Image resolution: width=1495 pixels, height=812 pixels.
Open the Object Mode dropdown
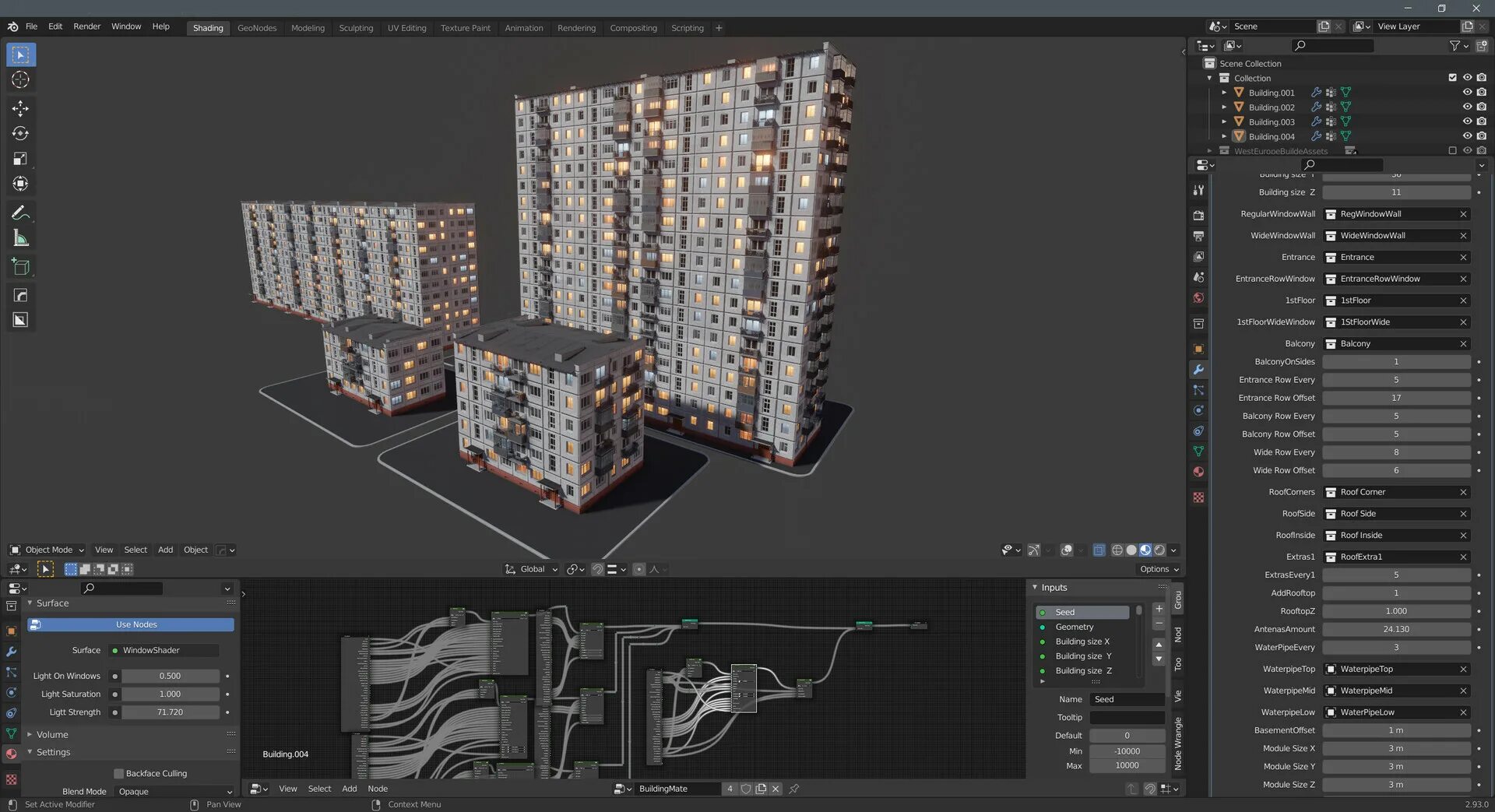(x=47, y=550)
